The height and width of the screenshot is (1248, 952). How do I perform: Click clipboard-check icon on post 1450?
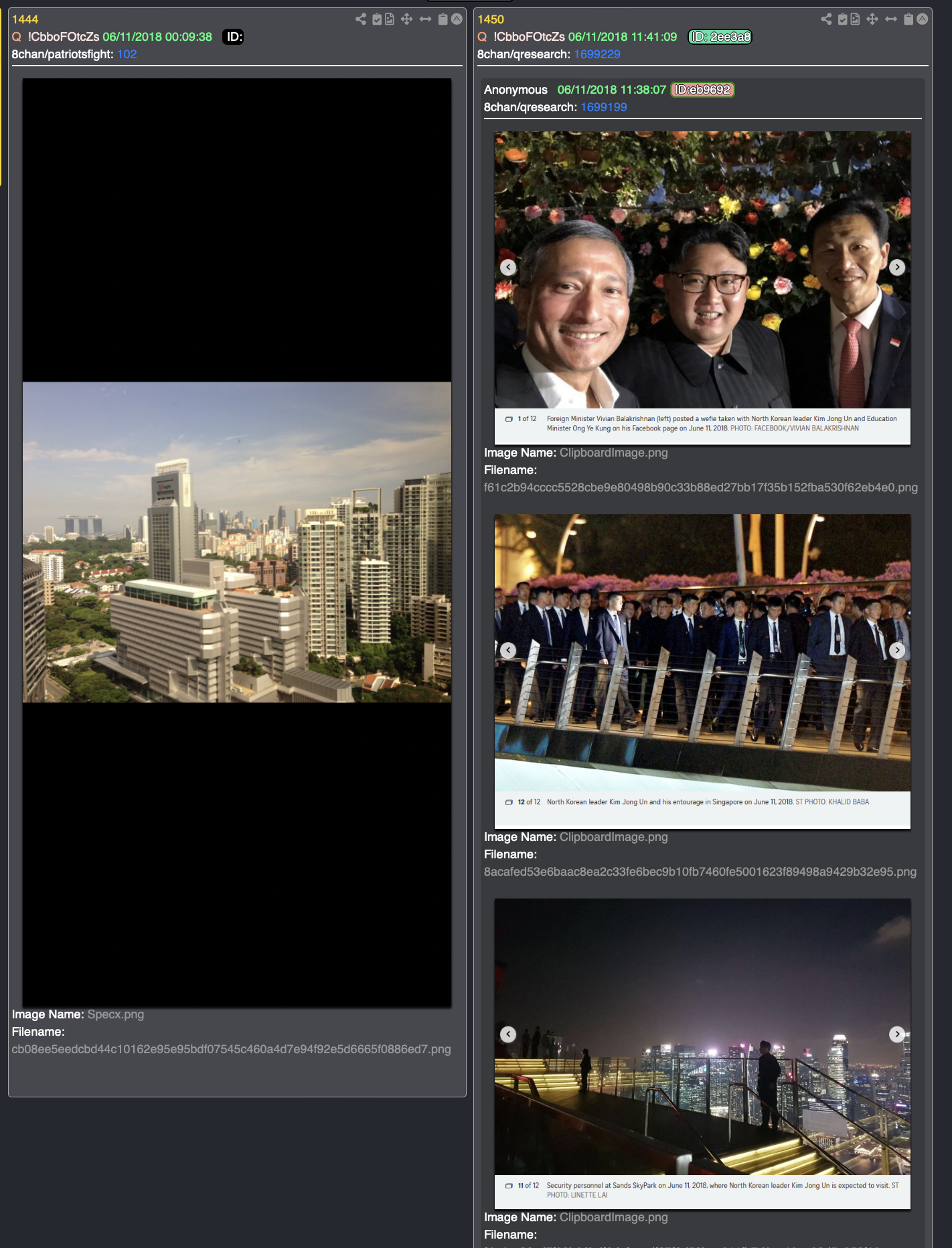tap(843, 19)
